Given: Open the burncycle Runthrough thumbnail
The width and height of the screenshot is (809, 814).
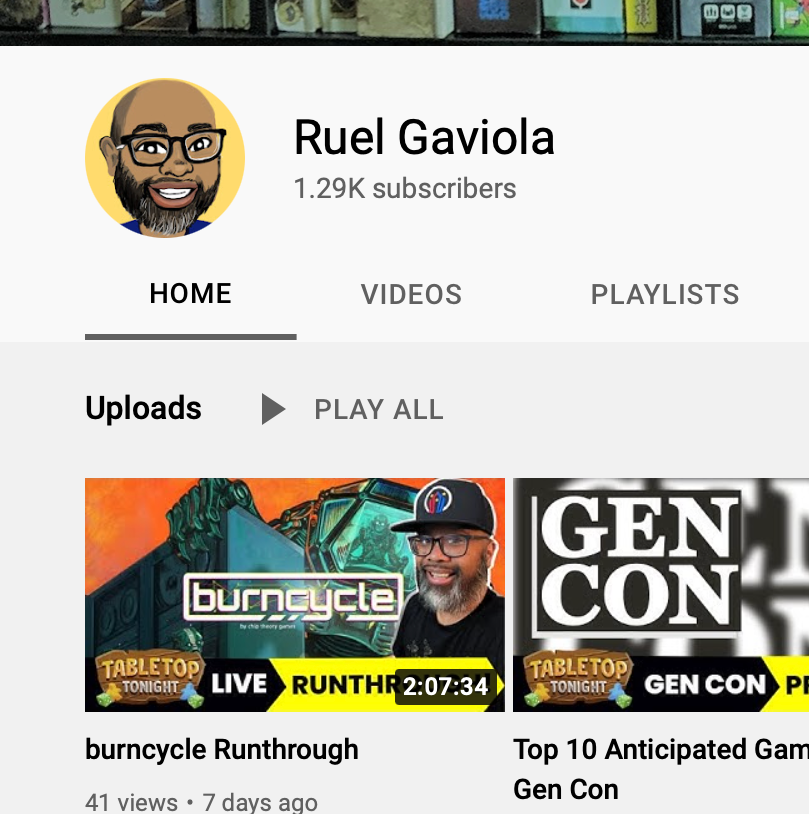Looking at the screenshot, I should [x=295, y=595].
